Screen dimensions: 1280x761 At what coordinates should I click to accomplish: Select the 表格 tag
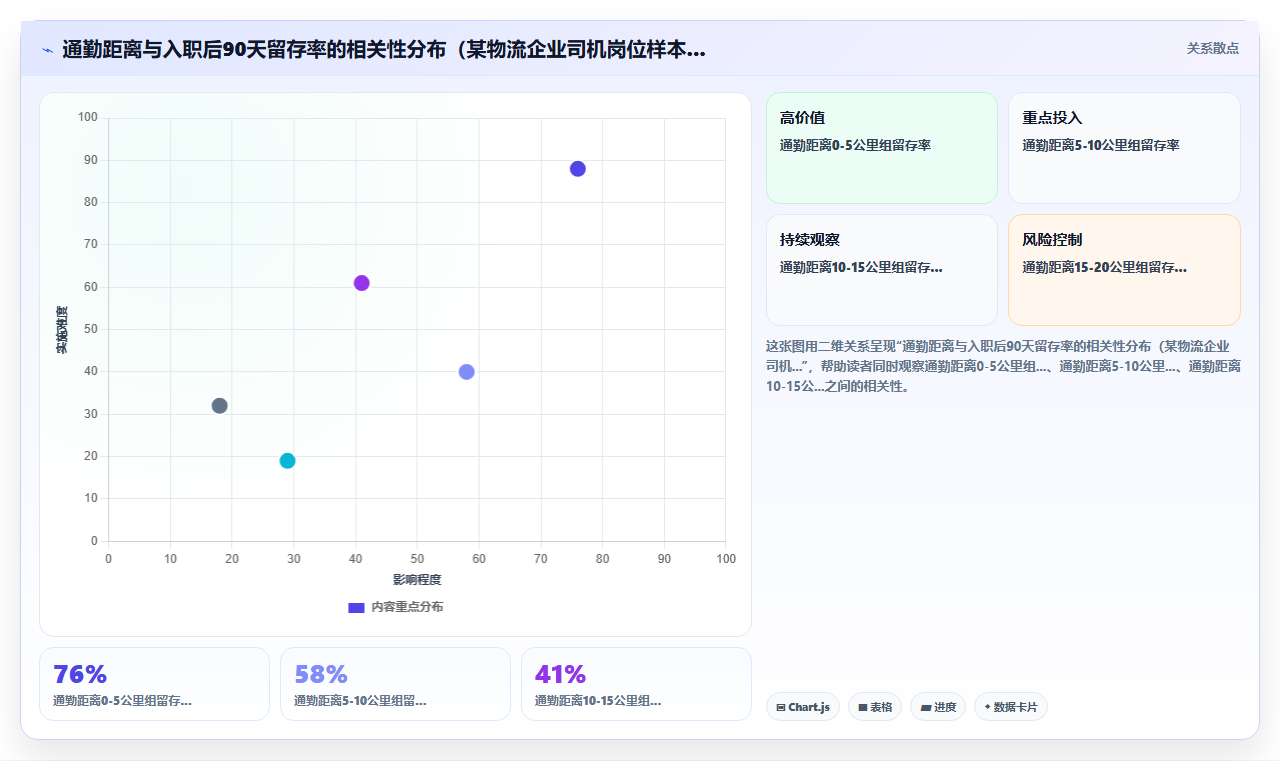click(875, 707)
